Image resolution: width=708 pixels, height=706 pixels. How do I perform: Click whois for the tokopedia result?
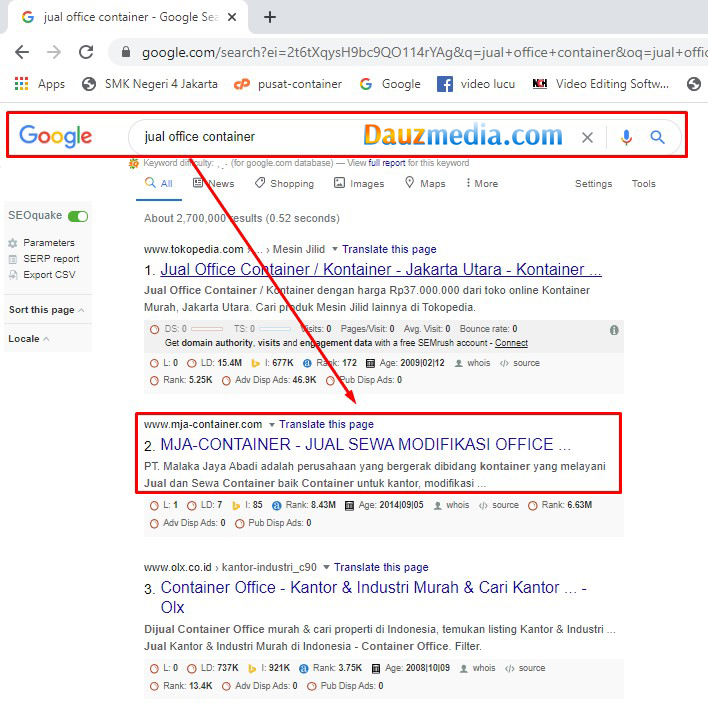point(473,363)
